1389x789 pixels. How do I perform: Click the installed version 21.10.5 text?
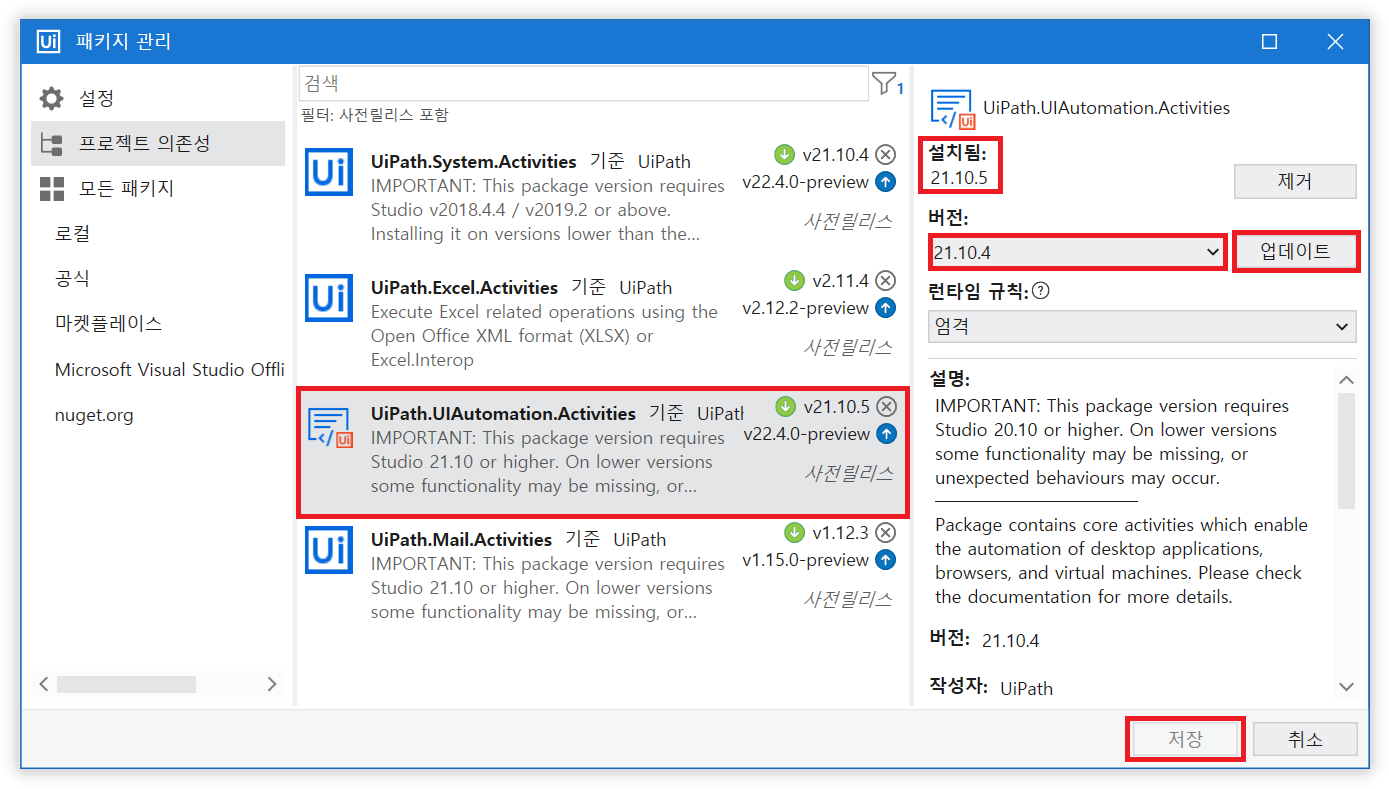pyautogui.click(x=960, y=177)
